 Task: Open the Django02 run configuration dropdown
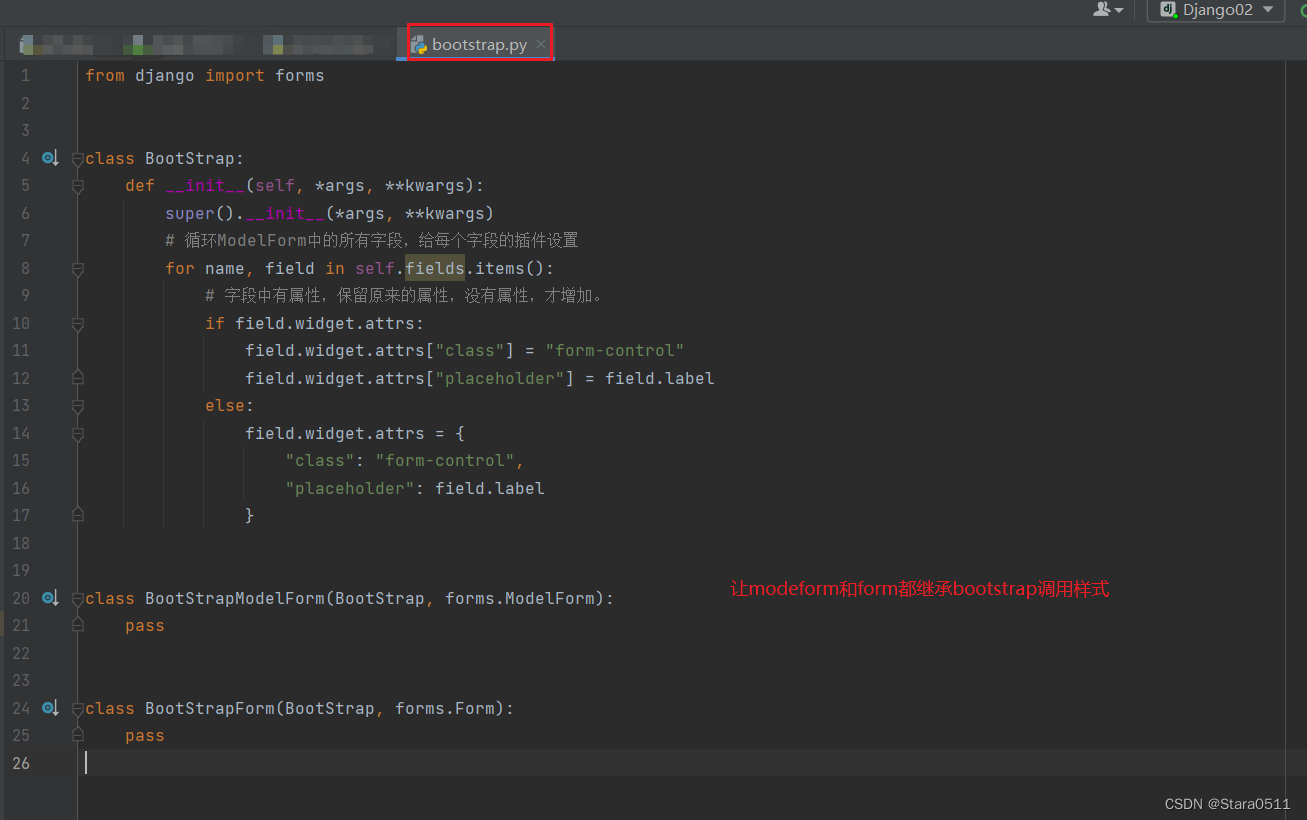click(1268, 10)
